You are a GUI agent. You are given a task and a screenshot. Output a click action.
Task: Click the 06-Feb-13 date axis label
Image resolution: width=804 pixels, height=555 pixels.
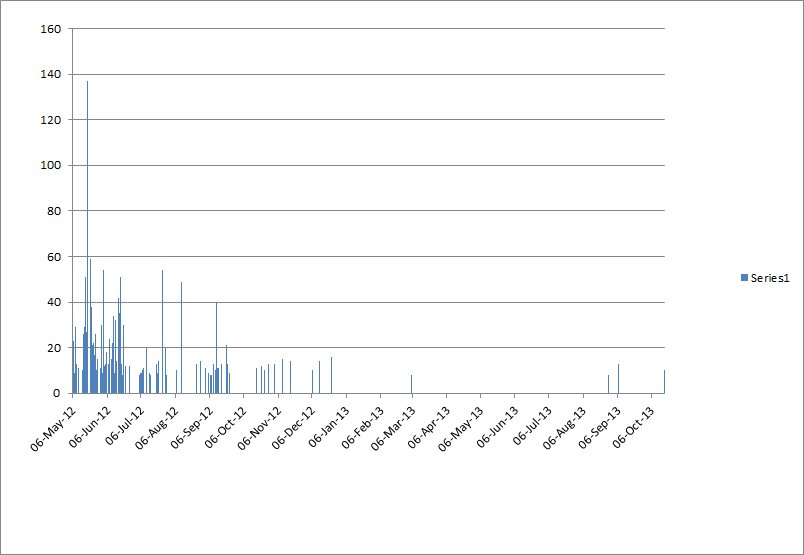[x=363, y=427]
